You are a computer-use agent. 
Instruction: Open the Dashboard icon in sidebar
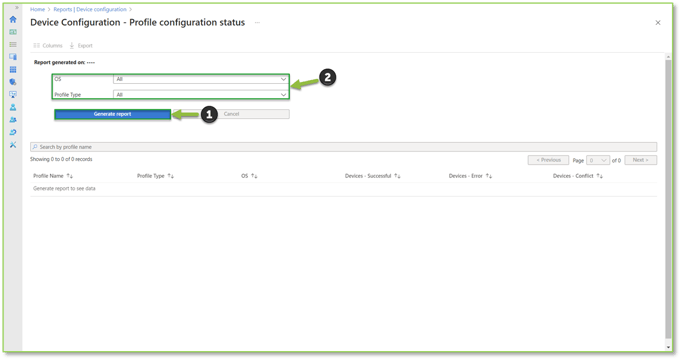tap(13, 32)
